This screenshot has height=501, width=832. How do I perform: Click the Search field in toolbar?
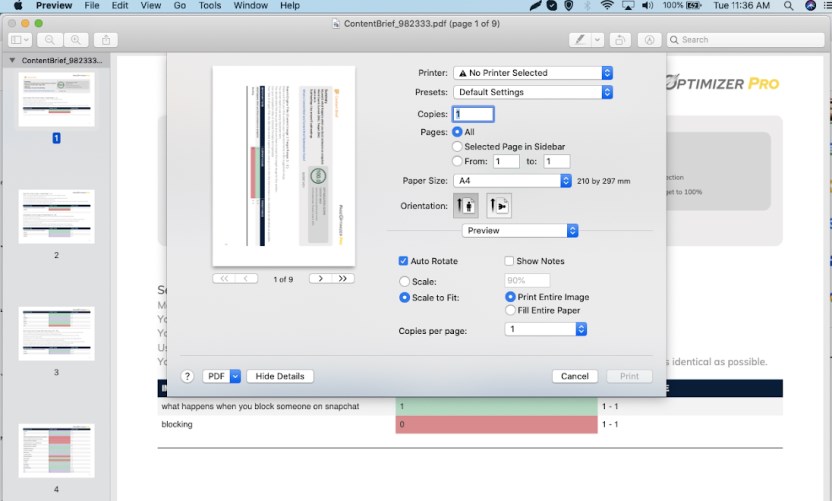click(x=745, y=40)
